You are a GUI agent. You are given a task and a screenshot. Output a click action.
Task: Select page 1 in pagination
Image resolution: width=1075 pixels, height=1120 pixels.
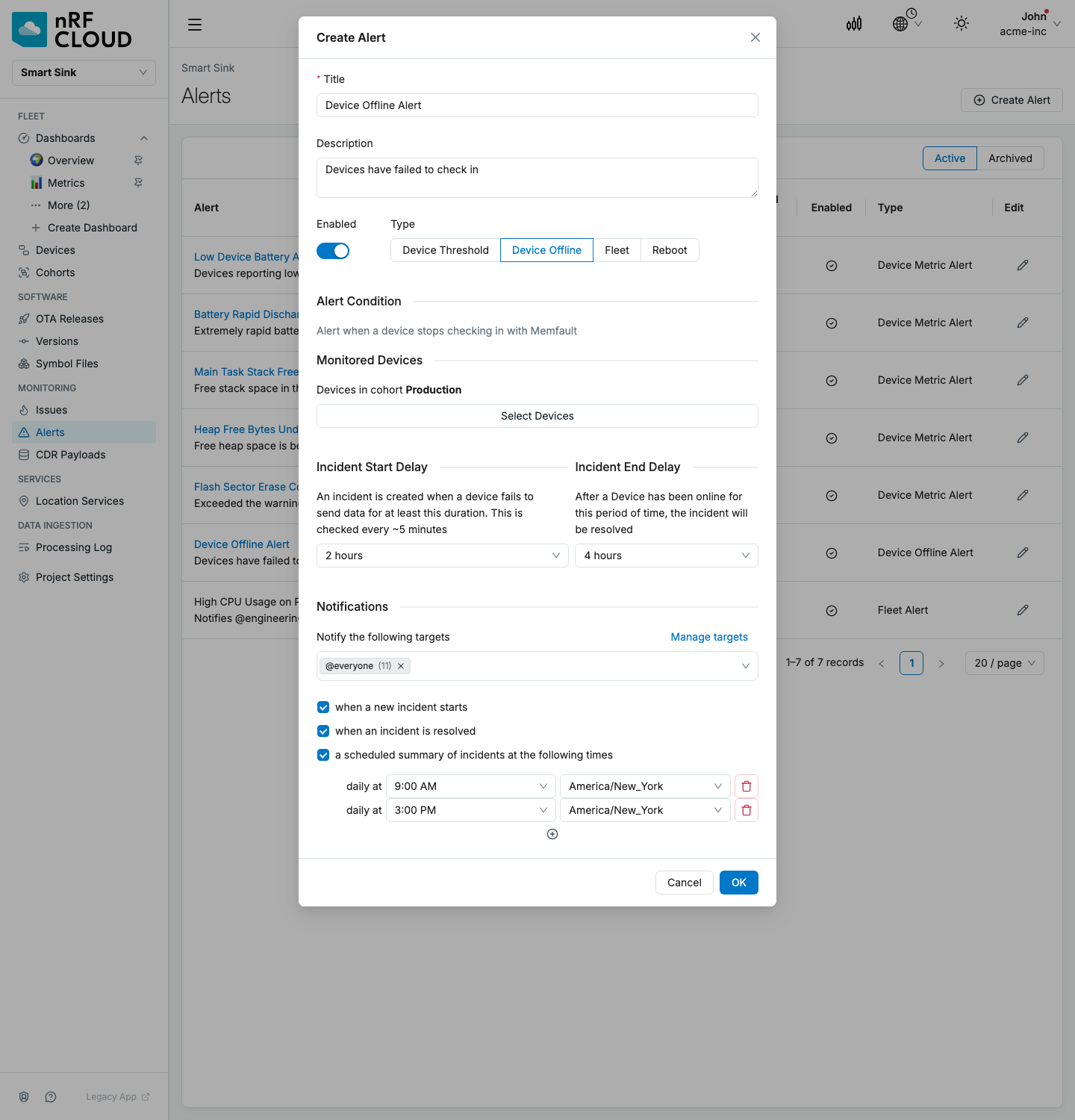click(x=912, y=663)
